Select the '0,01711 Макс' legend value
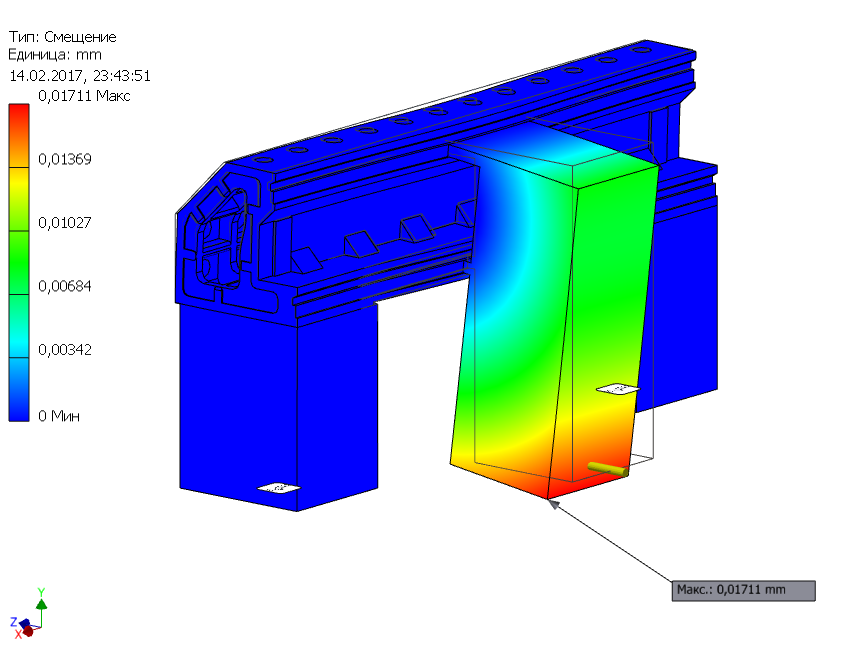 [84, 96]
